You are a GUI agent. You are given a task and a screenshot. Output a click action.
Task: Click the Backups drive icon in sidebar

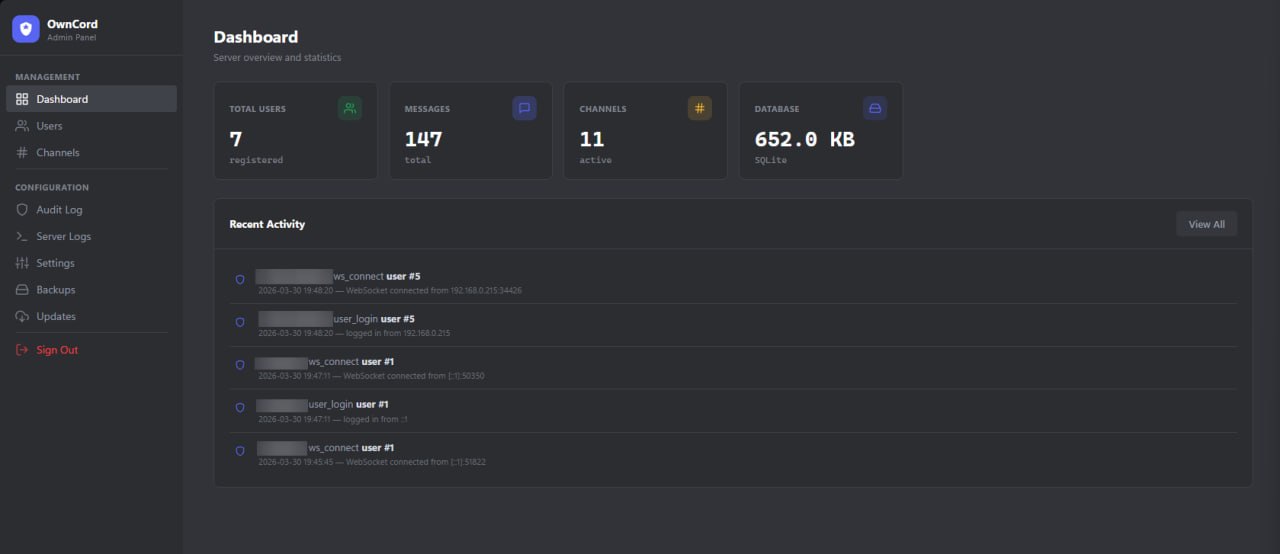(22, 290)
